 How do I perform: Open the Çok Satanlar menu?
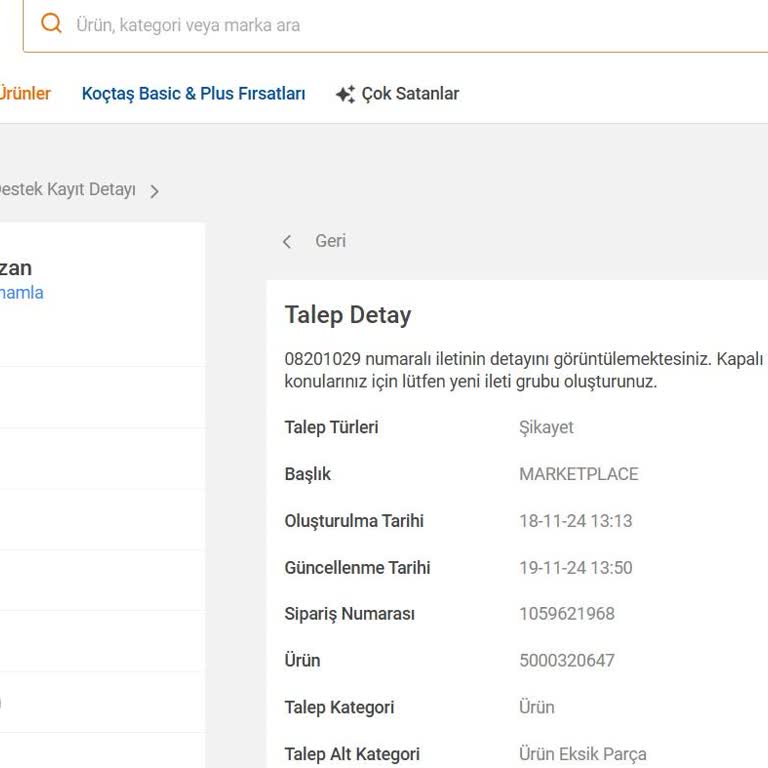point(410,94)
